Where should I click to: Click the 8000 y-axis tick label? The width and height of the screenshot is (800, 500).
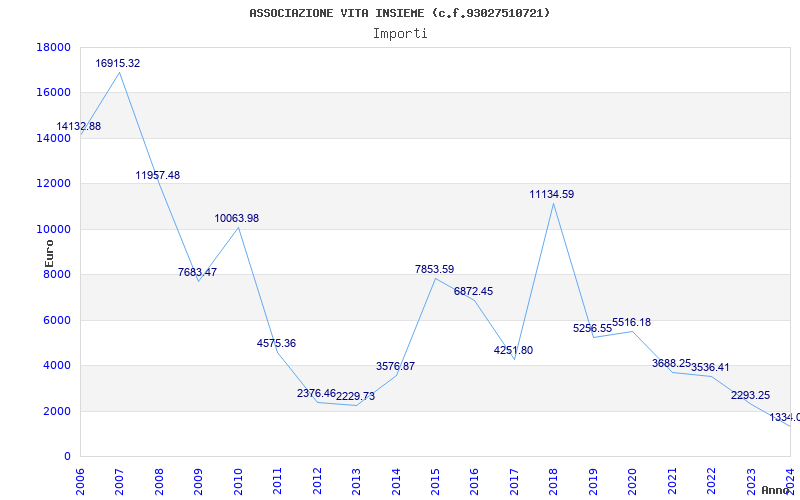coord(56,274)
